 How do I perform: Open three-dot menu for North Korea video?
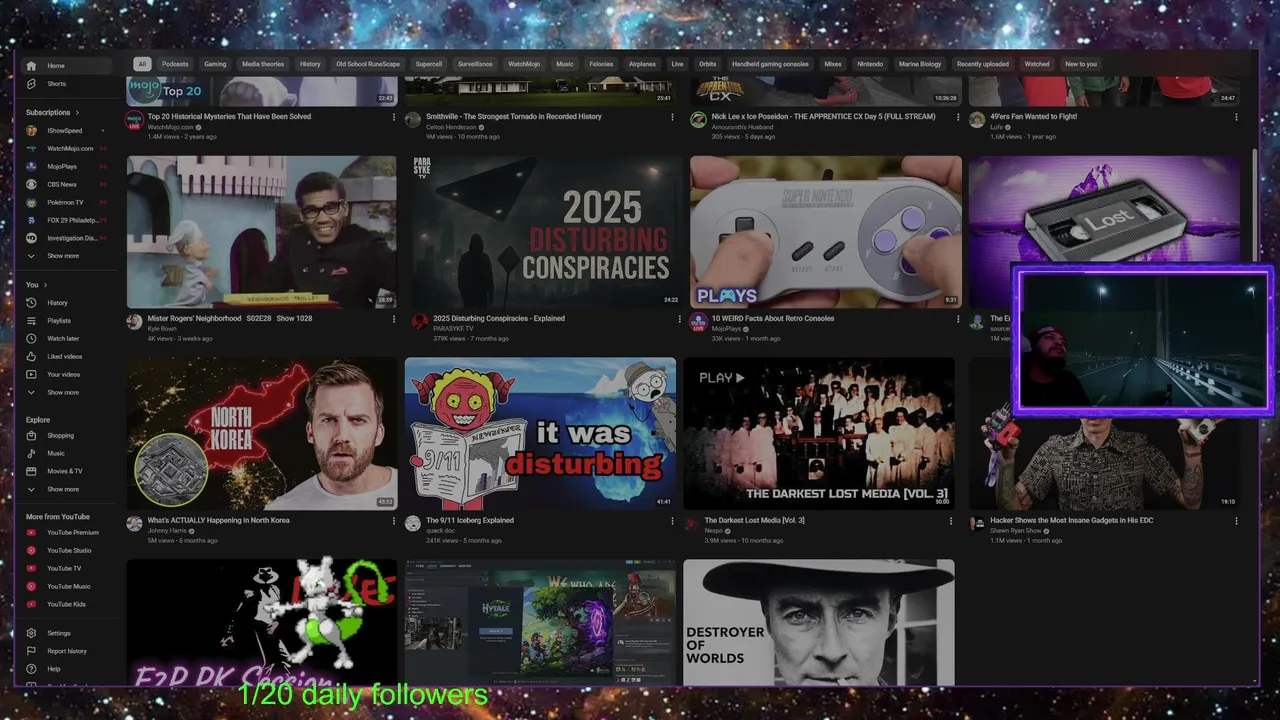(x=394, y=521)
